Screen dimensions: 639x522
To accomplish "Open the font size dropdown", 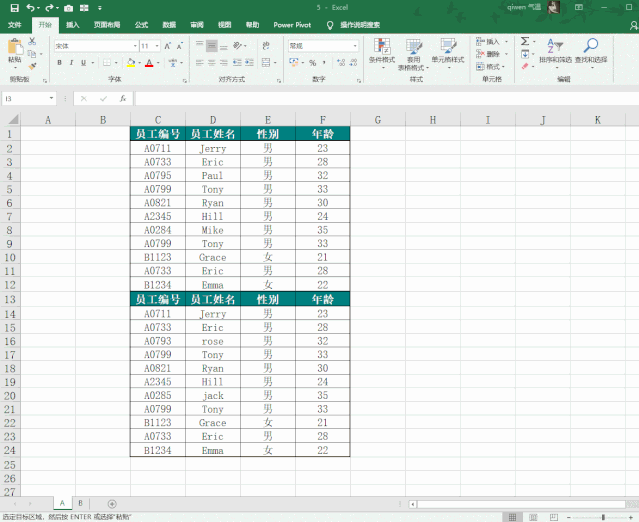I will point(157,46).
